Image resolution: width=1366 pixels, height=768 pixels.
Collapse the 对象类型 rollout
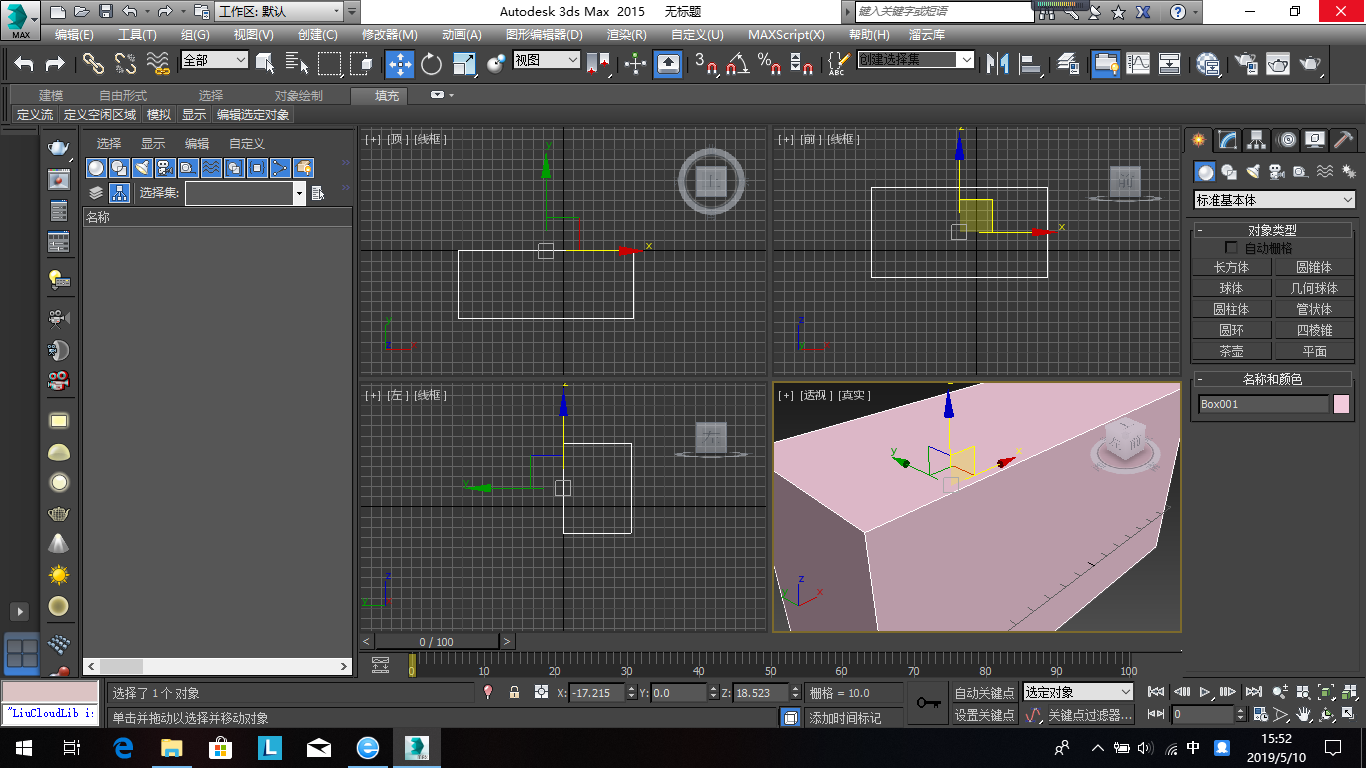coord(1273,229)
